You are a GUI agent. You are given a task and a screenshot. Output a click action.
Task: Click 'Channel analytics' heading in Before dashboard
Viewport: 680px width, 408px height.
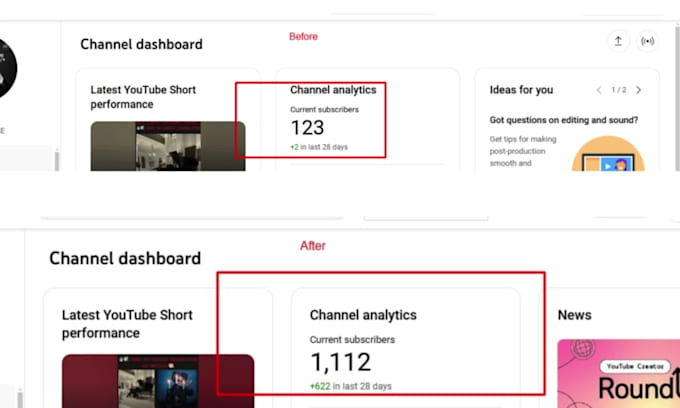(333, 90)
